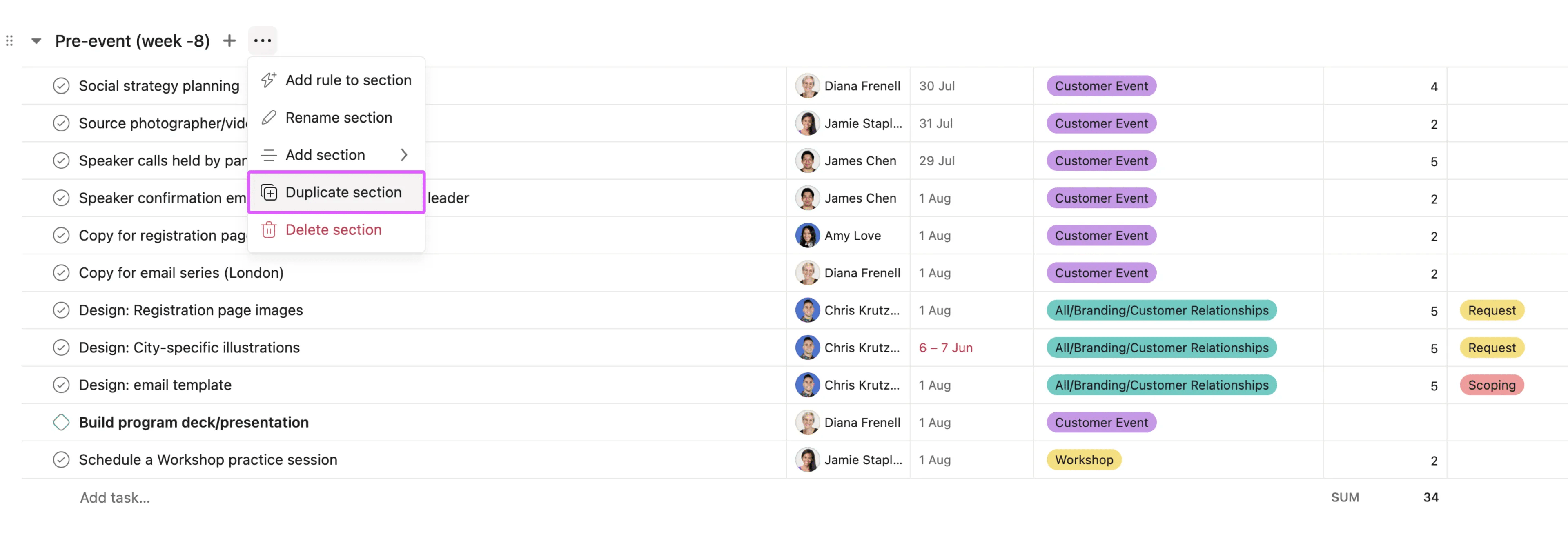Viewport: 1568px width, 537px height.
Task: Select Delete section menu entry
Action: (333, 230)
